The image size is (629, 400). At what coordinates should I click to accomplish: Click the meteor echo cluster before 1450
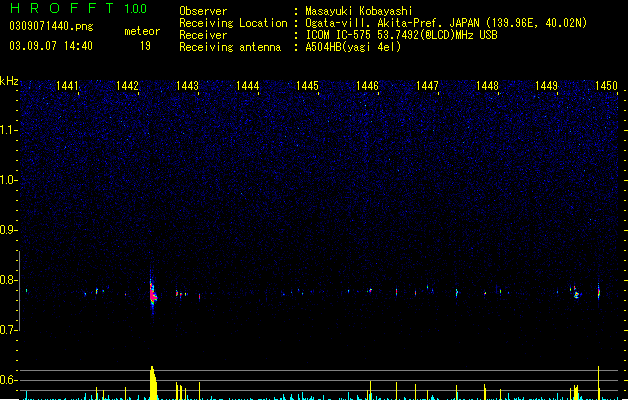pyautogui.click(x=576, y=292)
